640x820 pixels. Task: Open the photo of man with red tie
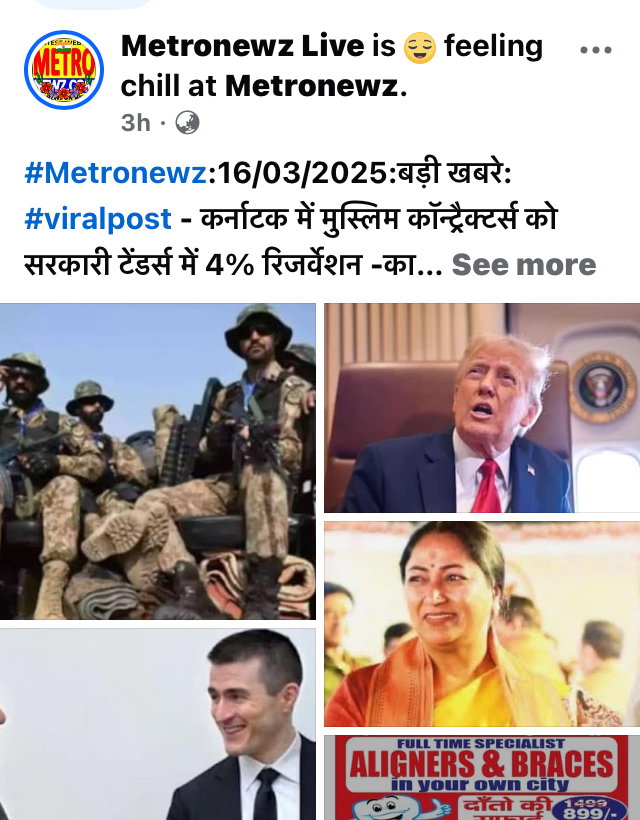click(x=482, y=407)
